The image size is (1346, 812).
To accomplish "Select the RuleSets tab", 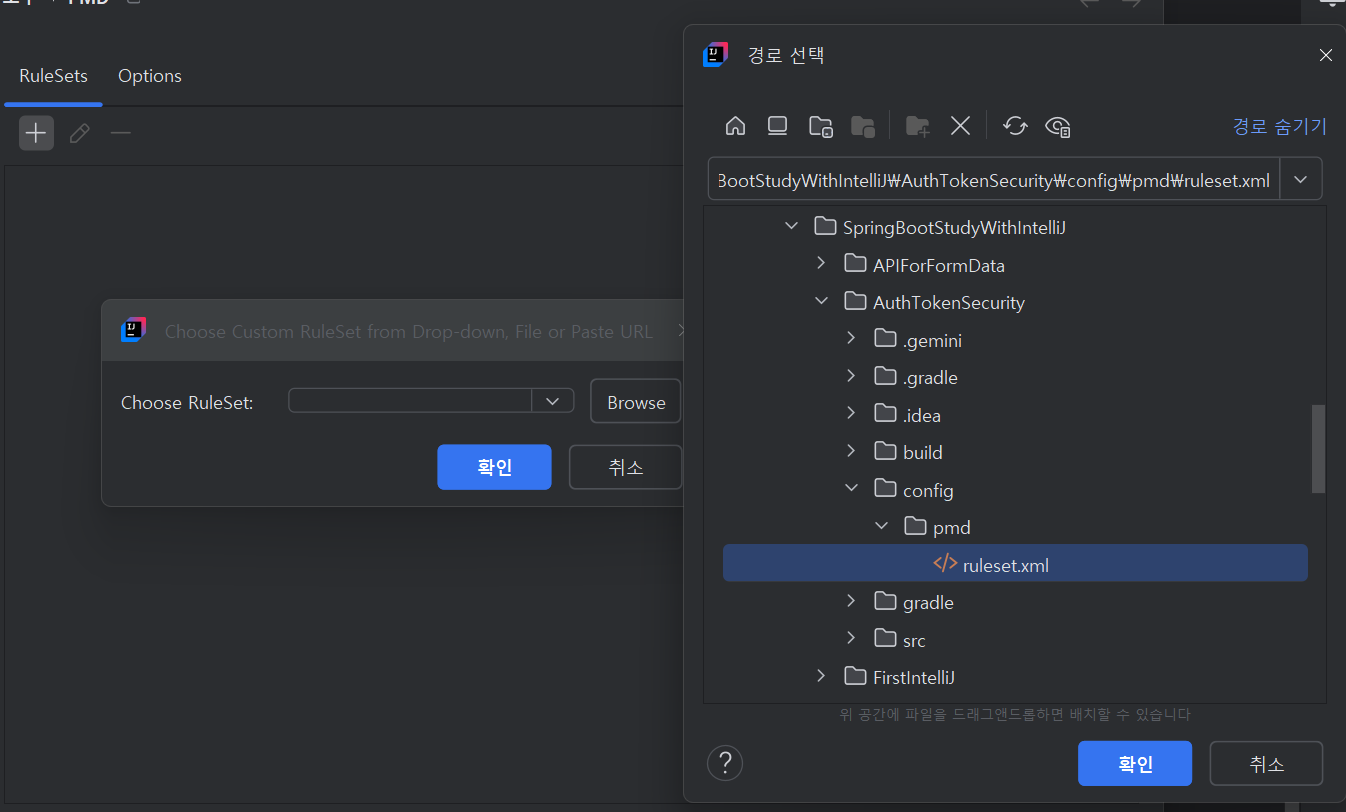I will (x=53, y=76).
